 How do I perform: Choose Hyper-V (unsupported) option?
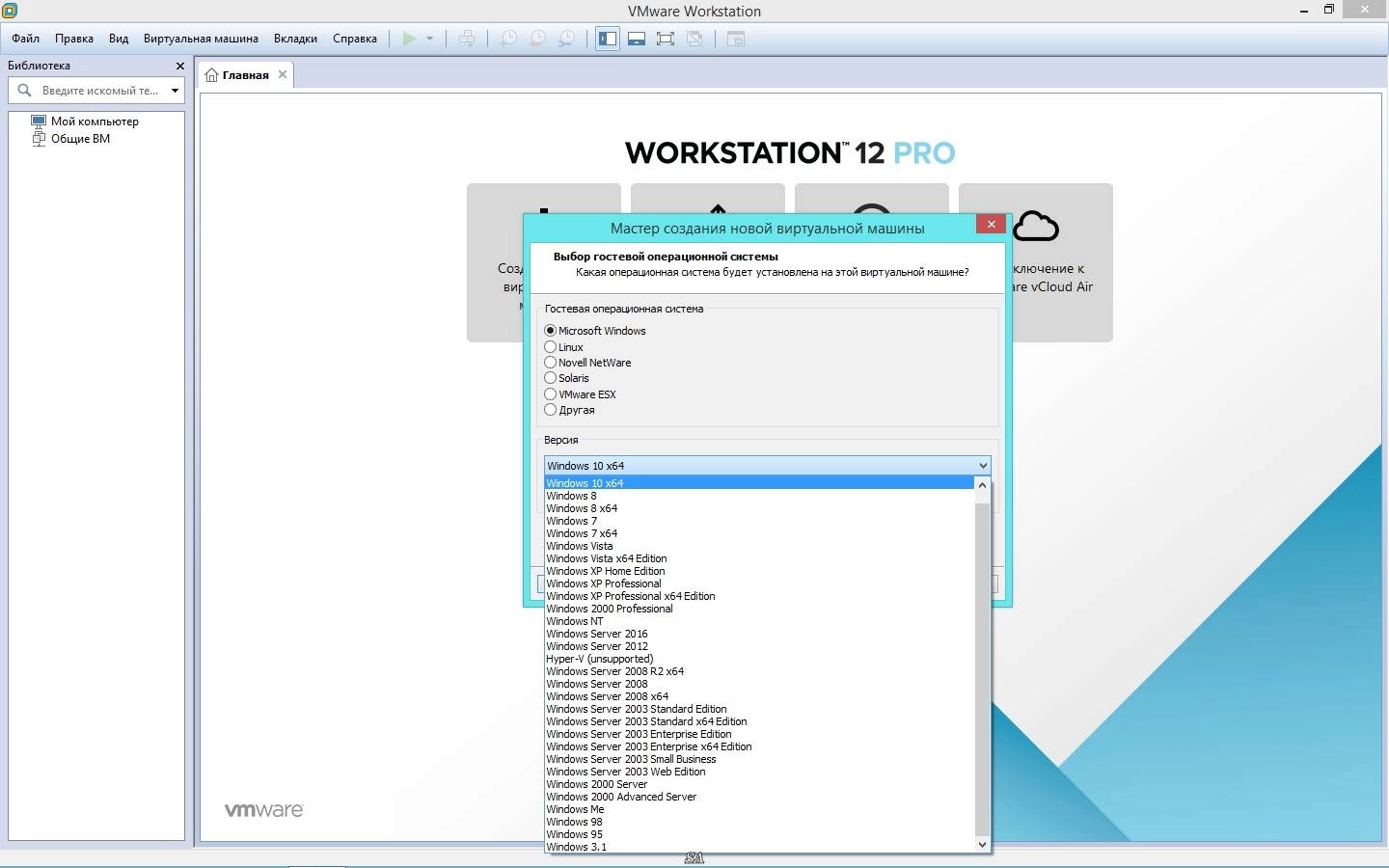coord(760,659)
